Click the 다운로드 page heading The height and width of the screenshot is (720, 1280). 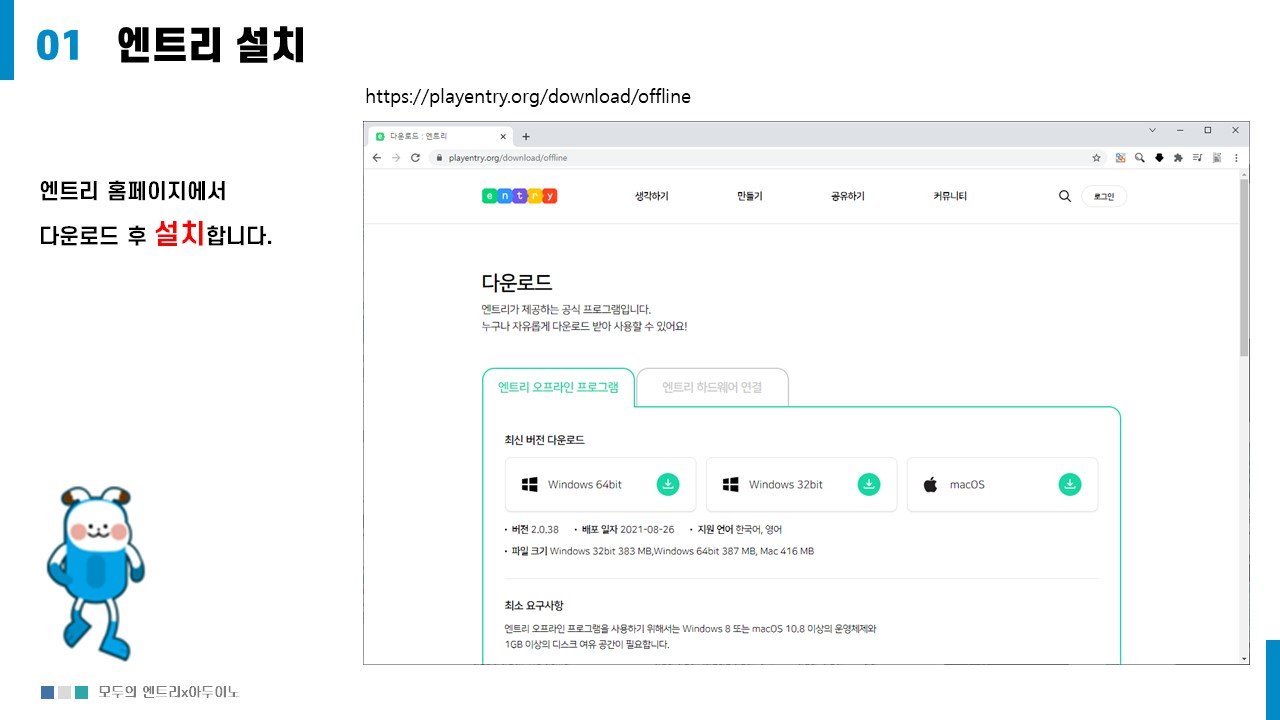pyautogui.click(x=517, y=282)
